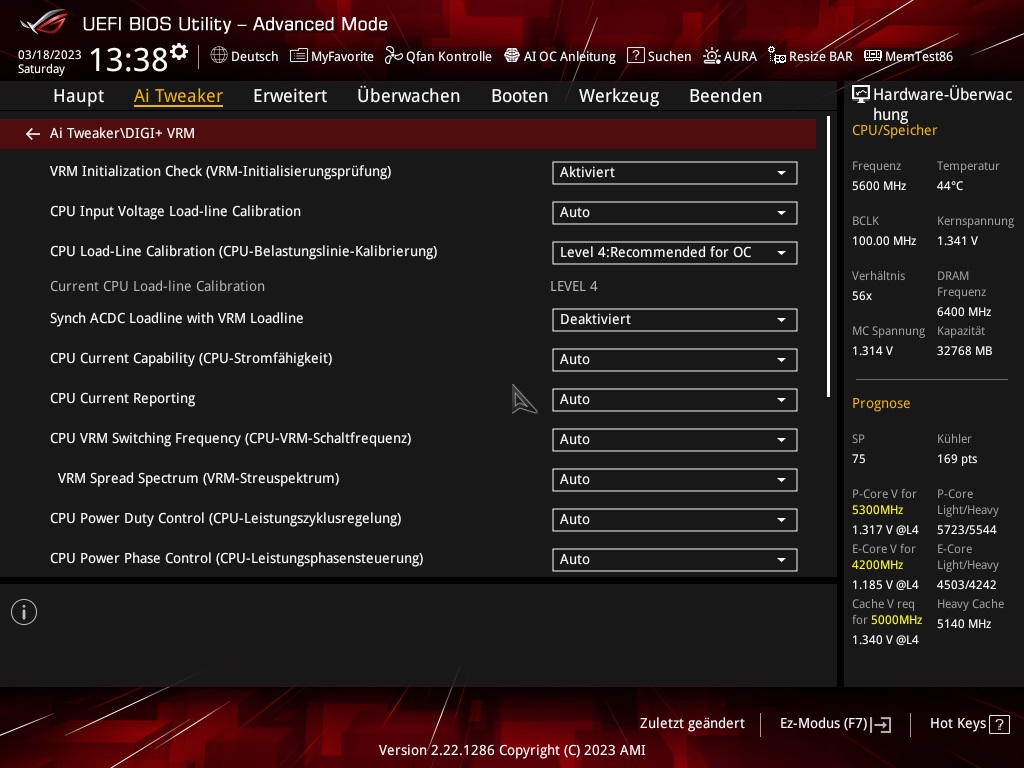Image resolution: width=1024 pixels, height=768 pixels.
Task: Switch to the Booten tab
Action: (519, 96)
